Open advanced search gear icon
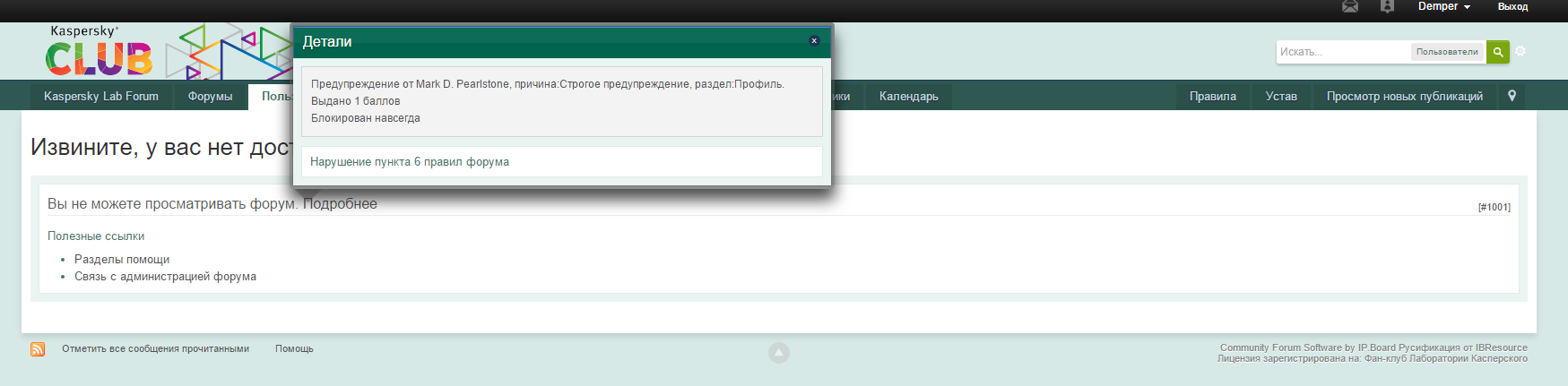The image size is (1568, 386). point(1520,52)
